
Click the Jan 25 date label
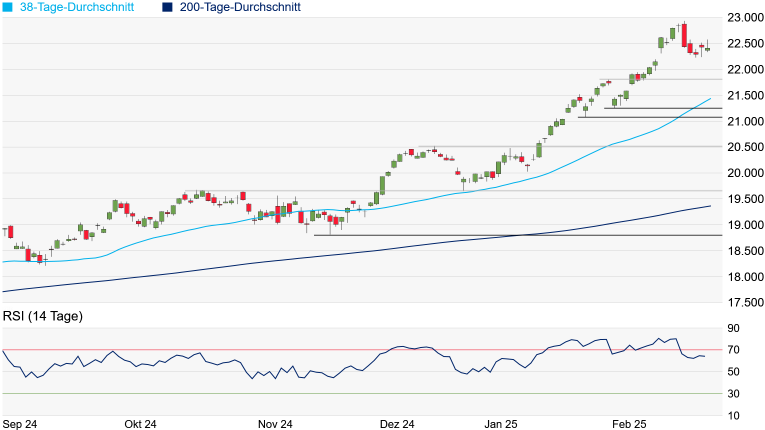[502, 423]
